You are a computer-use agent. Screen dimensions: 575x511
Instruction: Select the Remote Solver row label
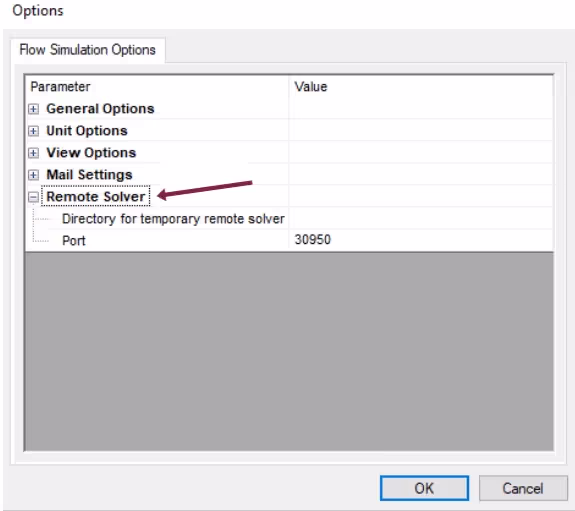(x=96, y=197)
